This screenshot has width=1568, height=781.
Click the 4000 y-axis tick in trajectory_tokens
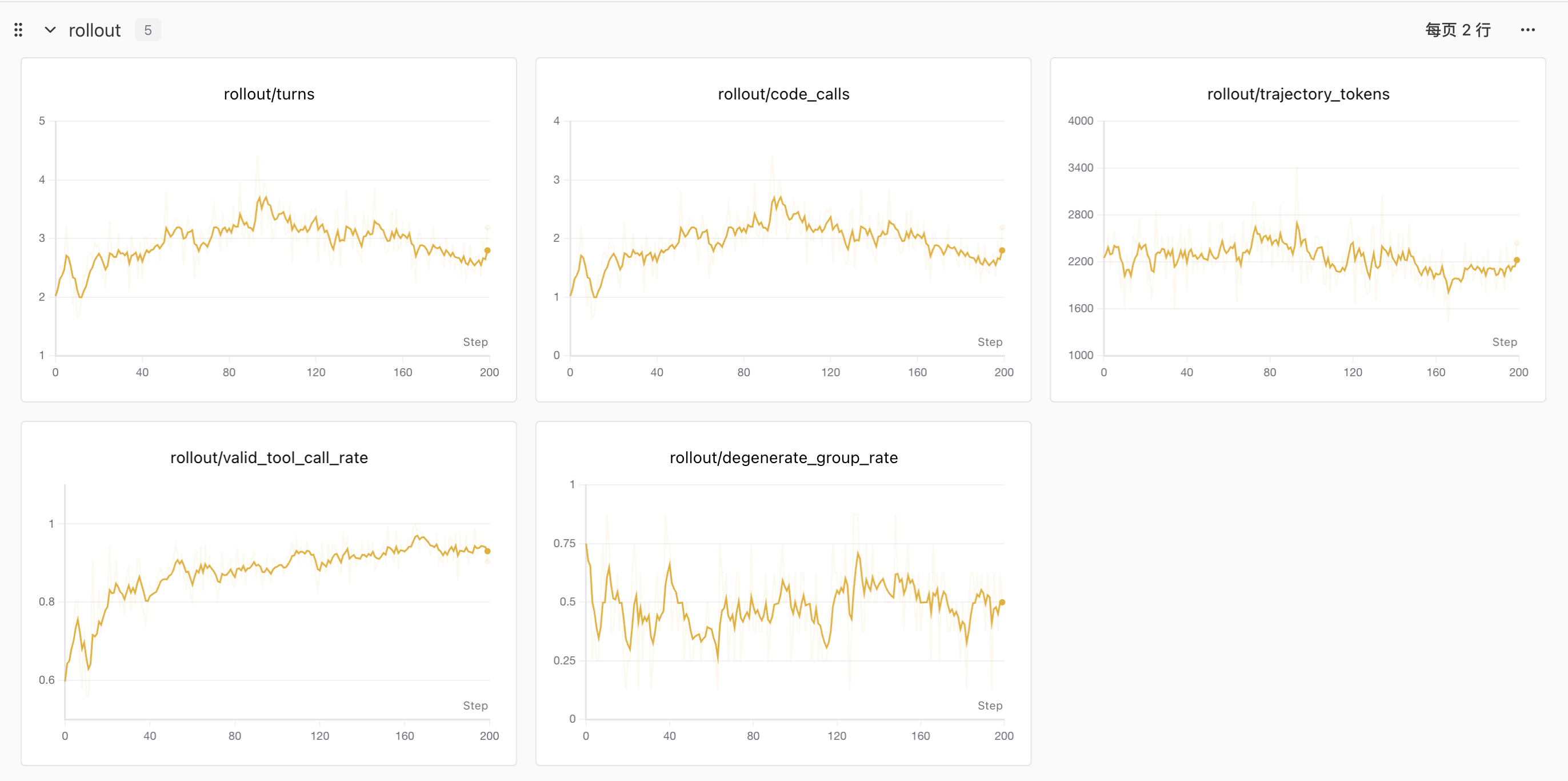pos(1081,121)
